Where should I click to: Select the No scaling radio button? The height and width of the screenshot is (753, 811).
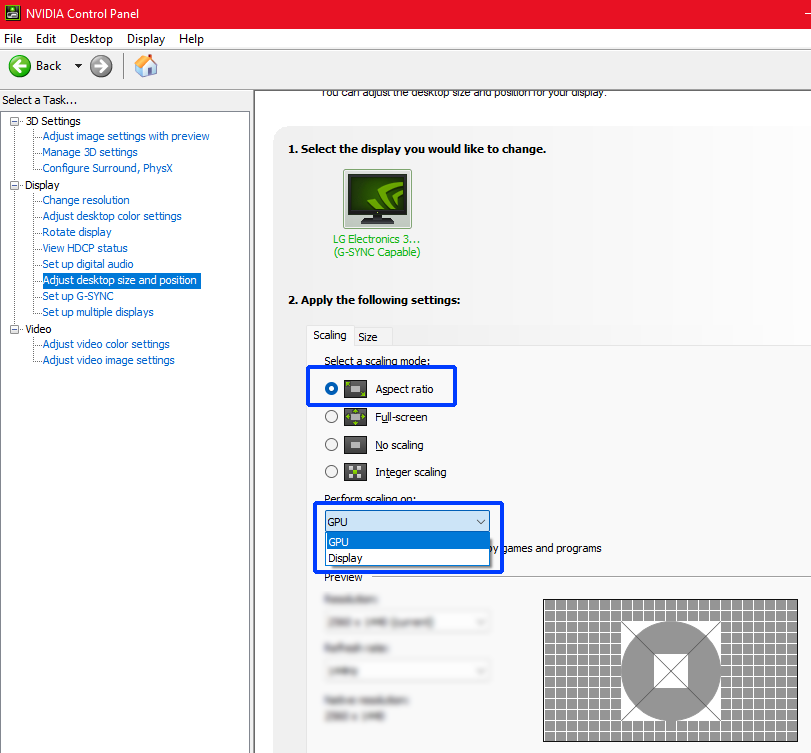tap(332, 444)
